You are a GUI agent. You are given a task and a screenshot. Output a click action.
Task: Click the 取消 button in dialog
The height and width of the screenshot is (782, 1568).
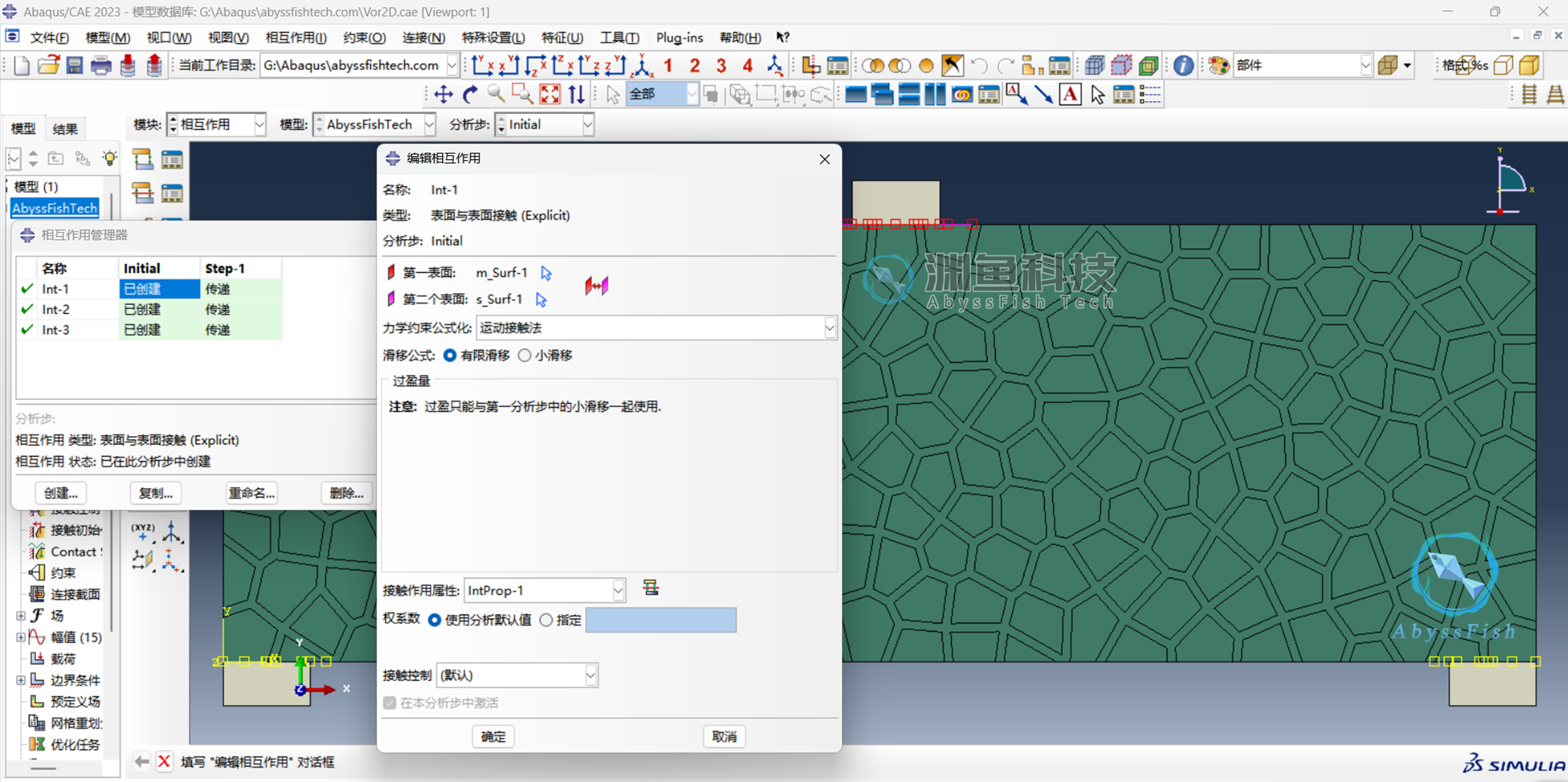point(724,737)
